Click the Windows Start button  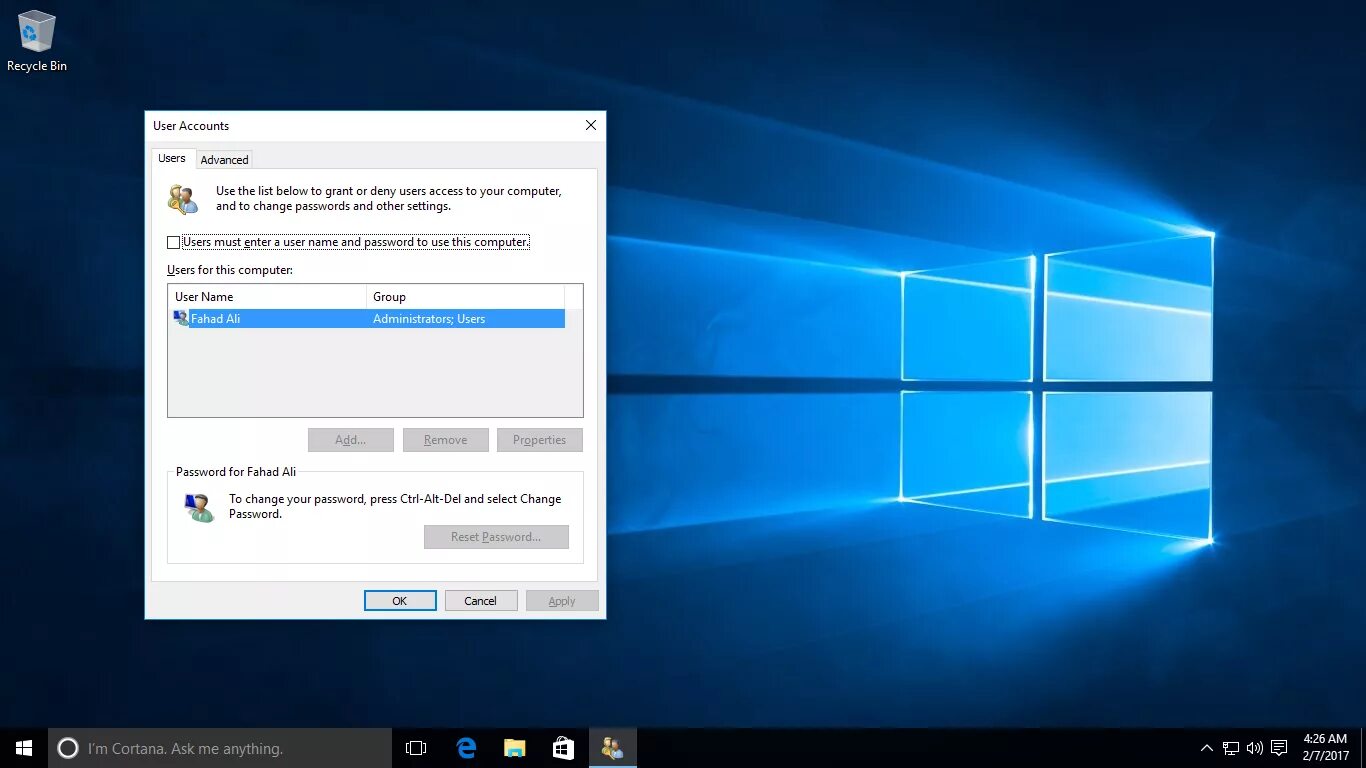pyautogui.click(x=24, y=748)
